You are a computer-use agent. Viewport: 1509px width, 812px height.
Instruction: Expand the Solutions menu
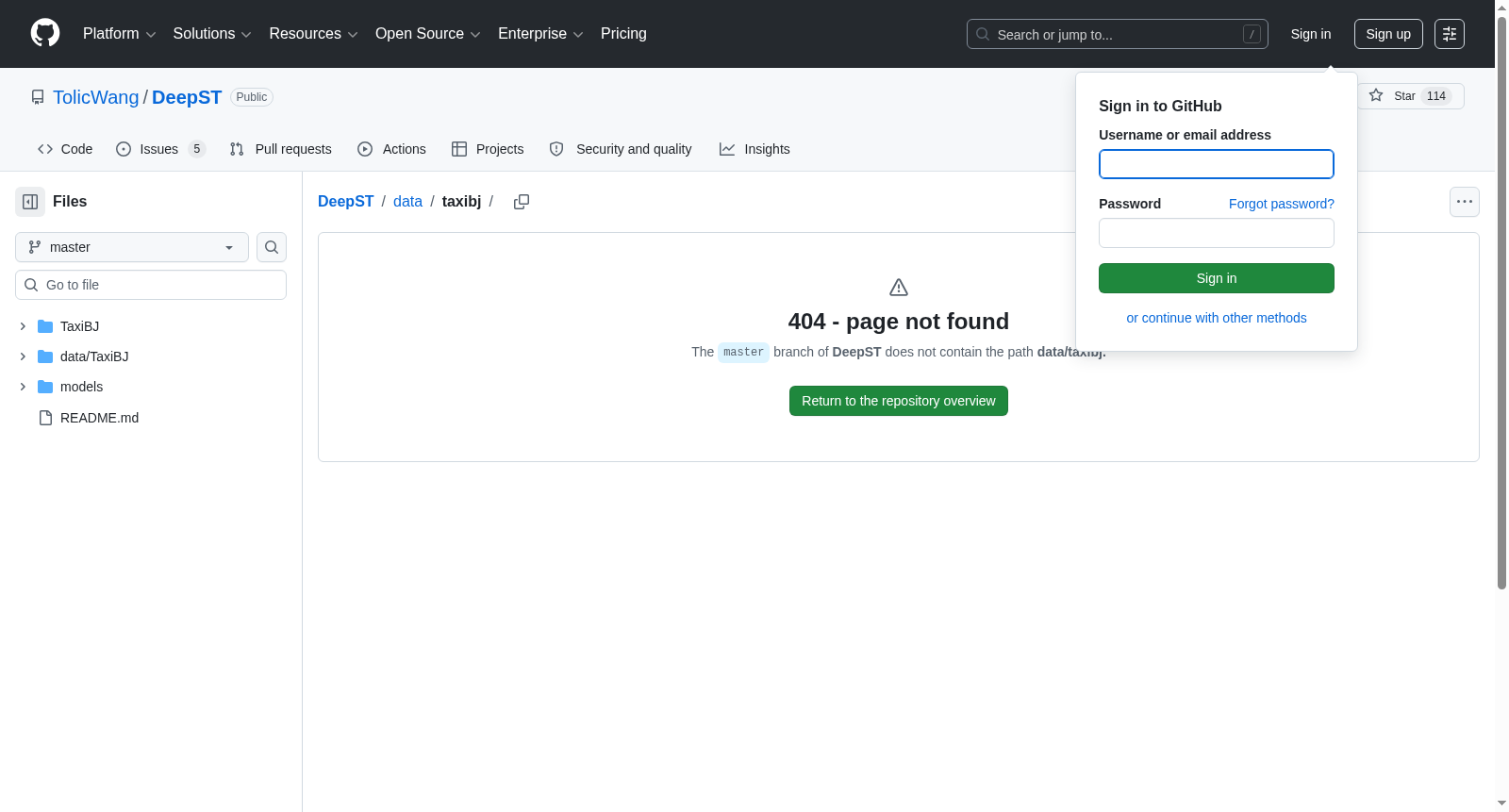pyautogui.click(x=212, y=34)
